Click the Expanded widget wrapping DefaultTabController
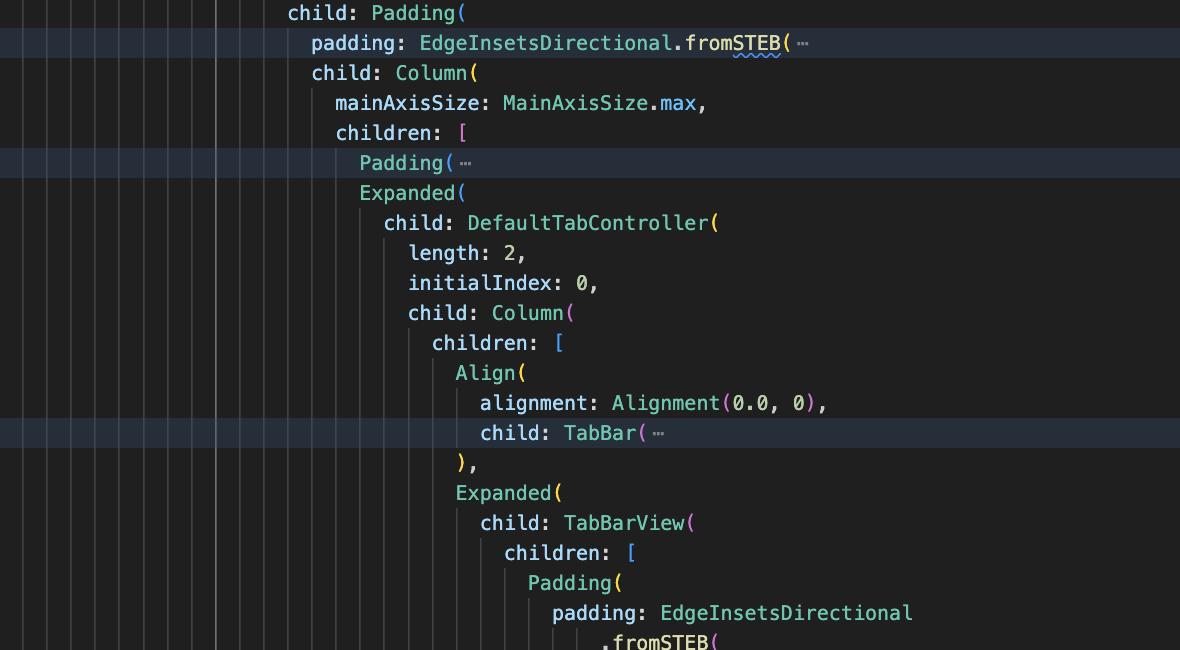Image resolution: width=1180 pixels, height=650 pixels. click(407, 193)
